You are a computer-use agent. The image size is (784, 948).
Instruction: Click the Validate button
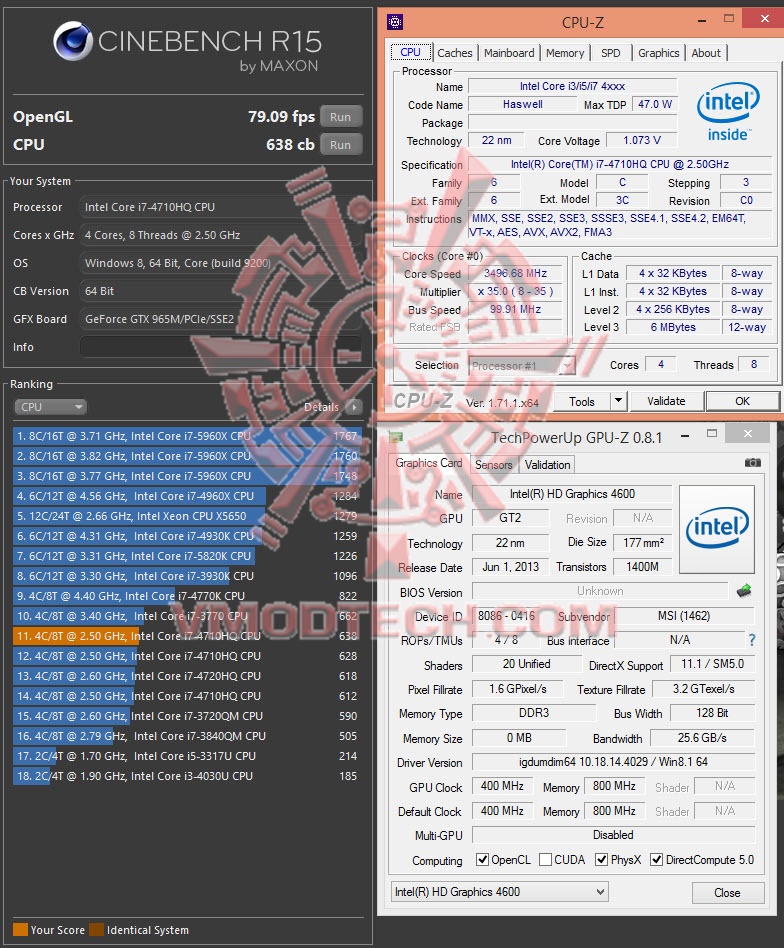pos(666,401)
